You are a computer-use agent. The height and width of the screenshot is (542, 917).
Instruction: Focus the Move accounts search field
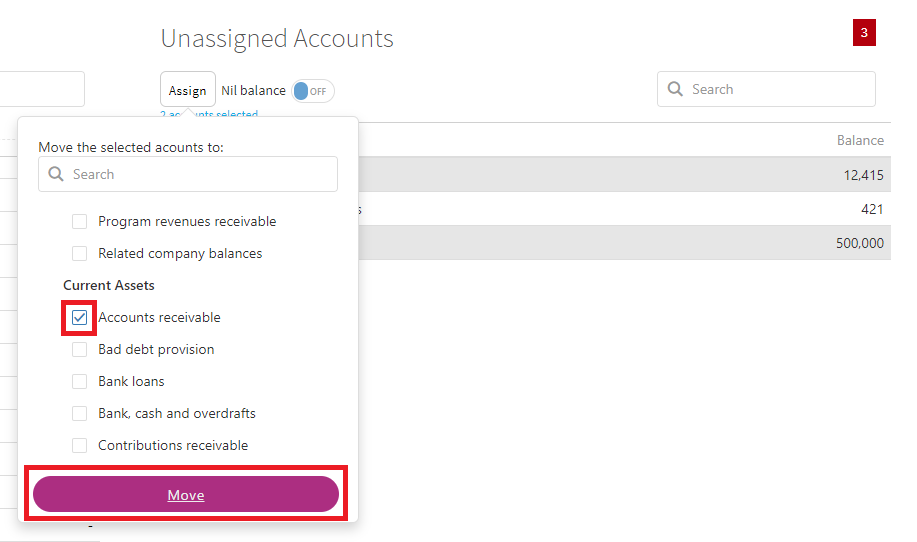pyautogui.click(x=188, y=174)
